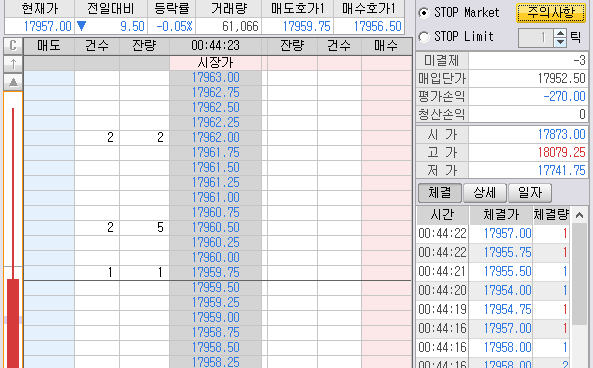
Task: Click the current price value 17957.00
Action: 48,26
